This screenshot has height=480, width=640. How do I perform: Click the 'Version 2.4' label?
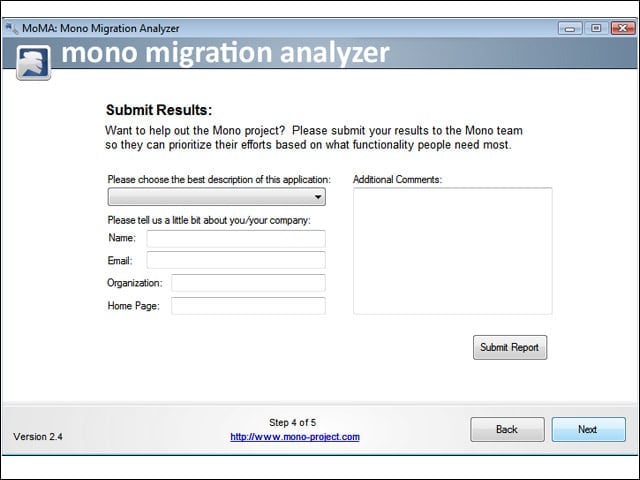38,437
